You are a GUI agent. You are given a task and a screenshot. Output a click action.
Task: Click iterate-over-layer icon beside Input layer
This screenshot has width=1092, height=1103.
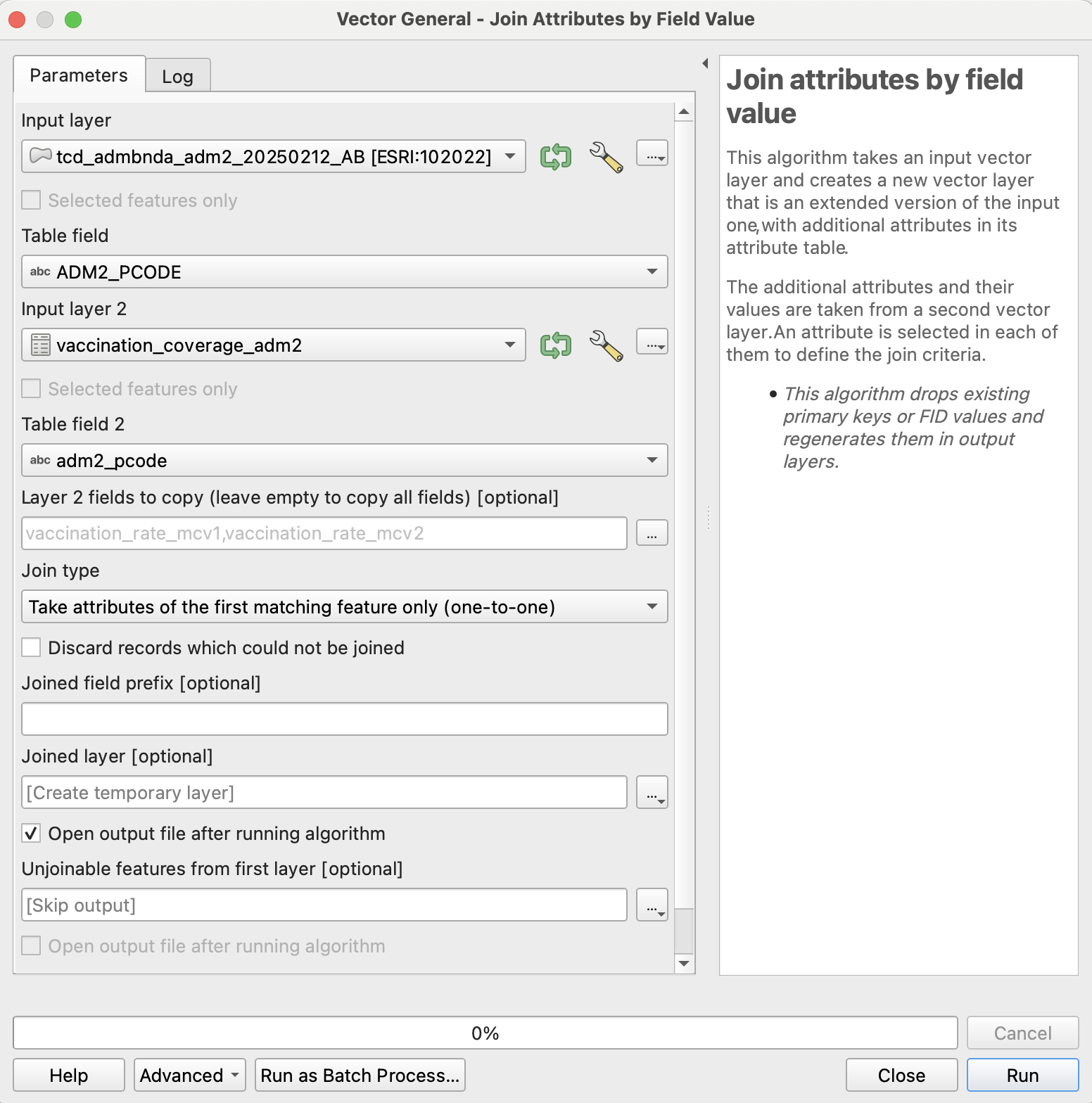[x=556, y=156]
